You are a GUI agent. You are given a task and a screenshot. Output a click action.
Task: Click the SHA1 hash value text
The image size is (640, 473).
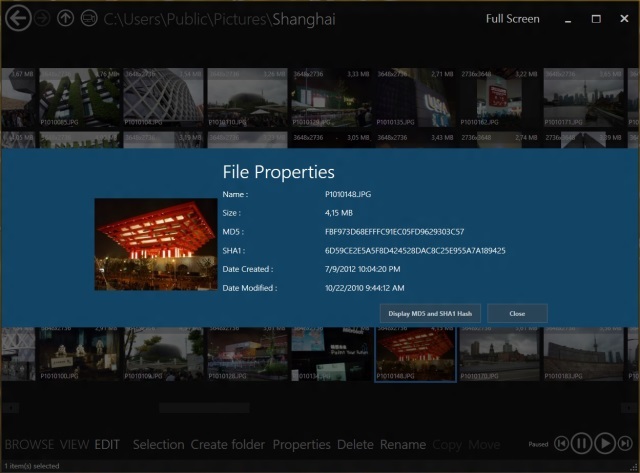pyautogui.click(x=415, y=251)
